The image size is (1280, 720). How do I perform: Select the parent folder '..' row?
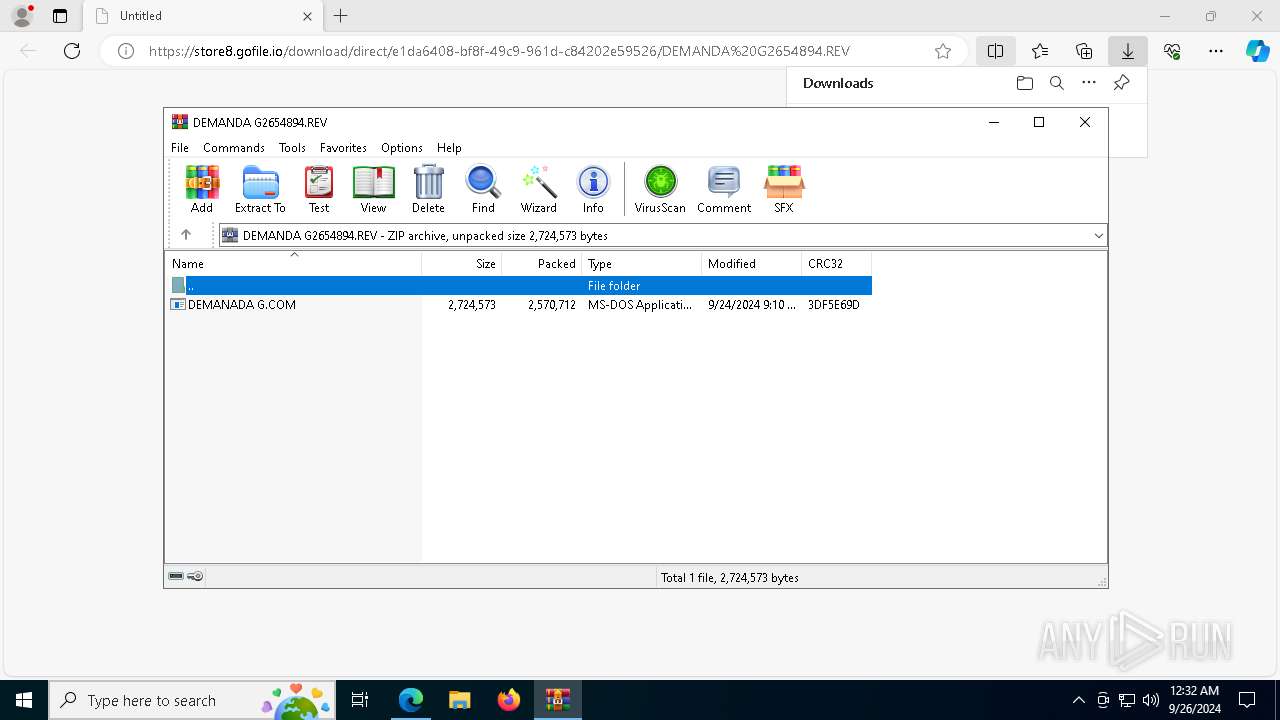pyautogui.click(x=519, y=286)
